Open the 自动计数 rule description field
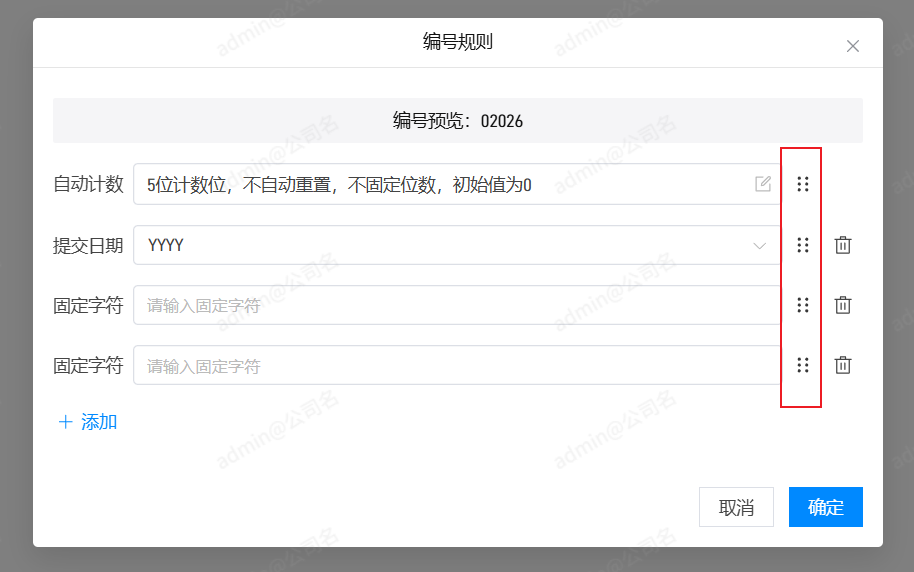 (440, 184)
